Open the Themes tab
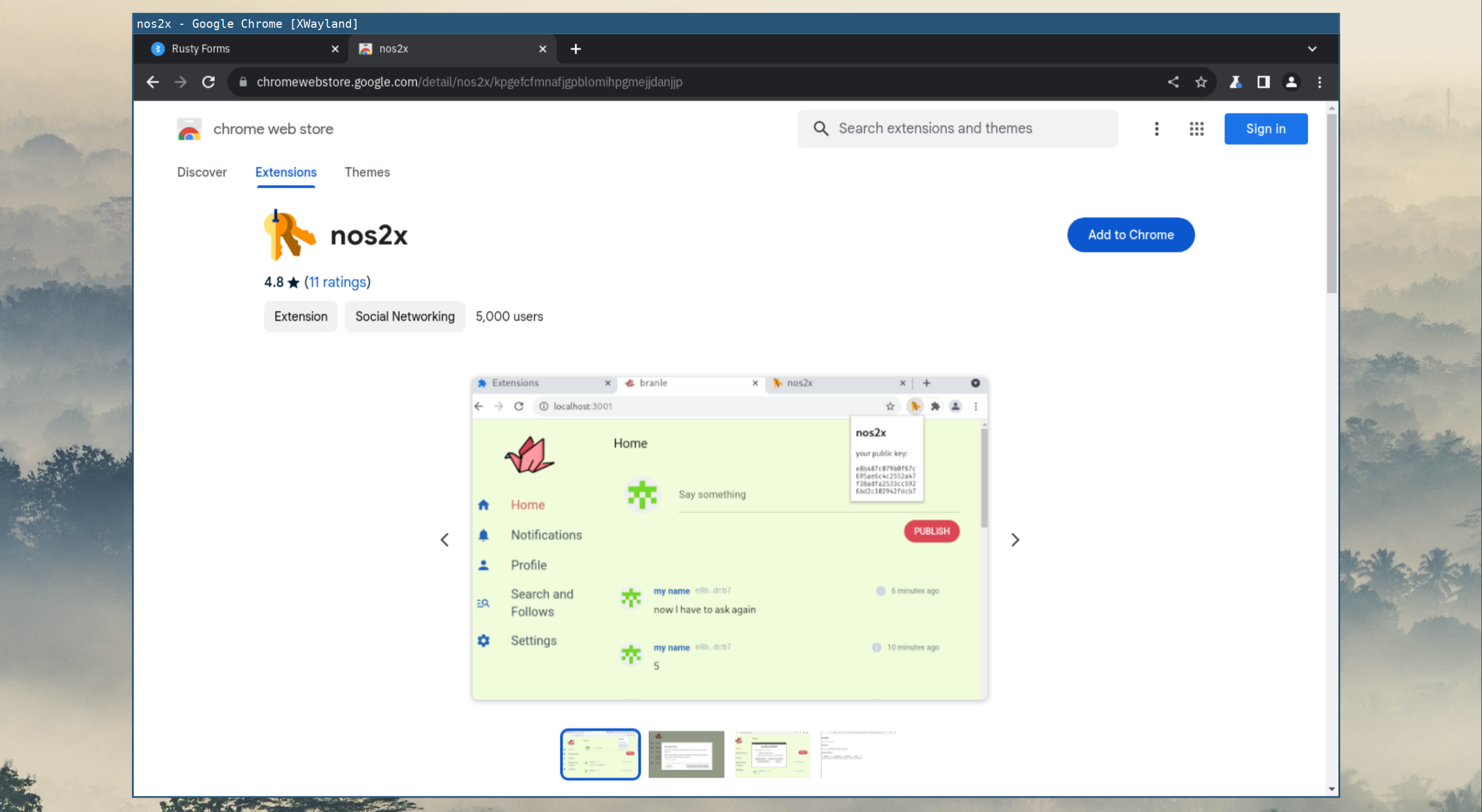 point(367,172)
